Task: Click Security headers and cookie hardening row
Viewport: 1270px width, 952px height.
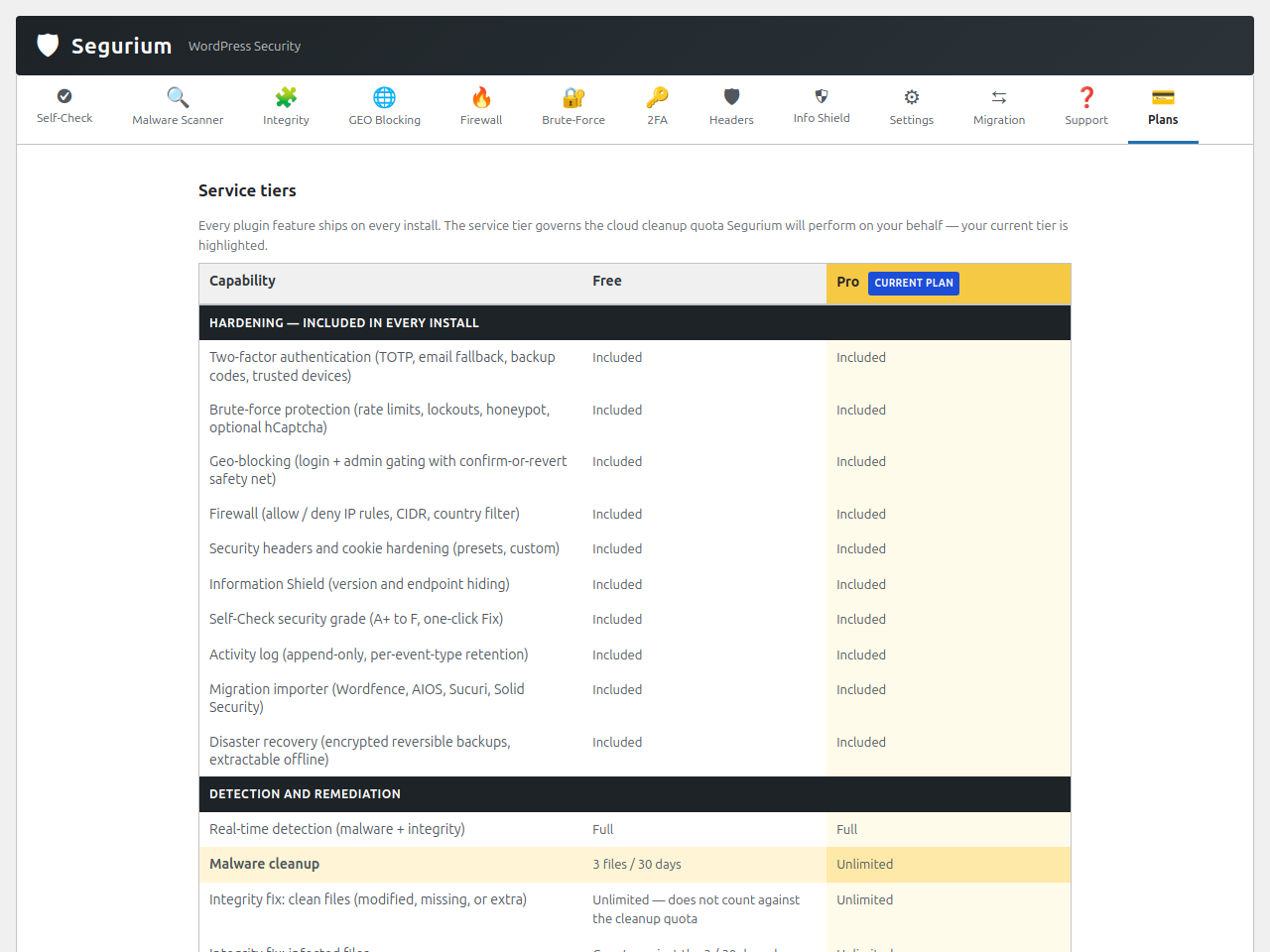Action: coord(384,548)
